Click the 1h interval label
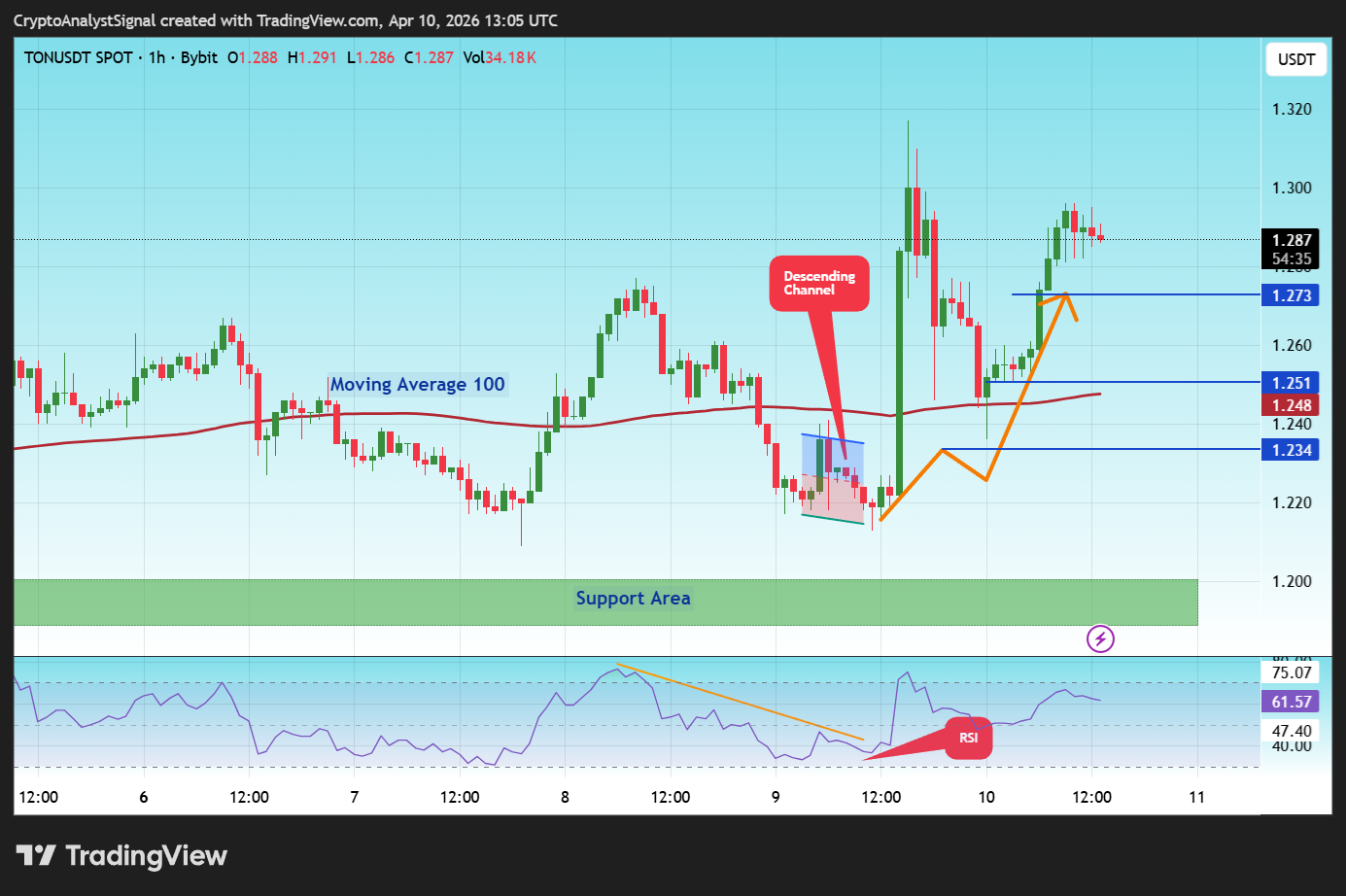Viewport: 1346px width, 896px height. [156, 57]
